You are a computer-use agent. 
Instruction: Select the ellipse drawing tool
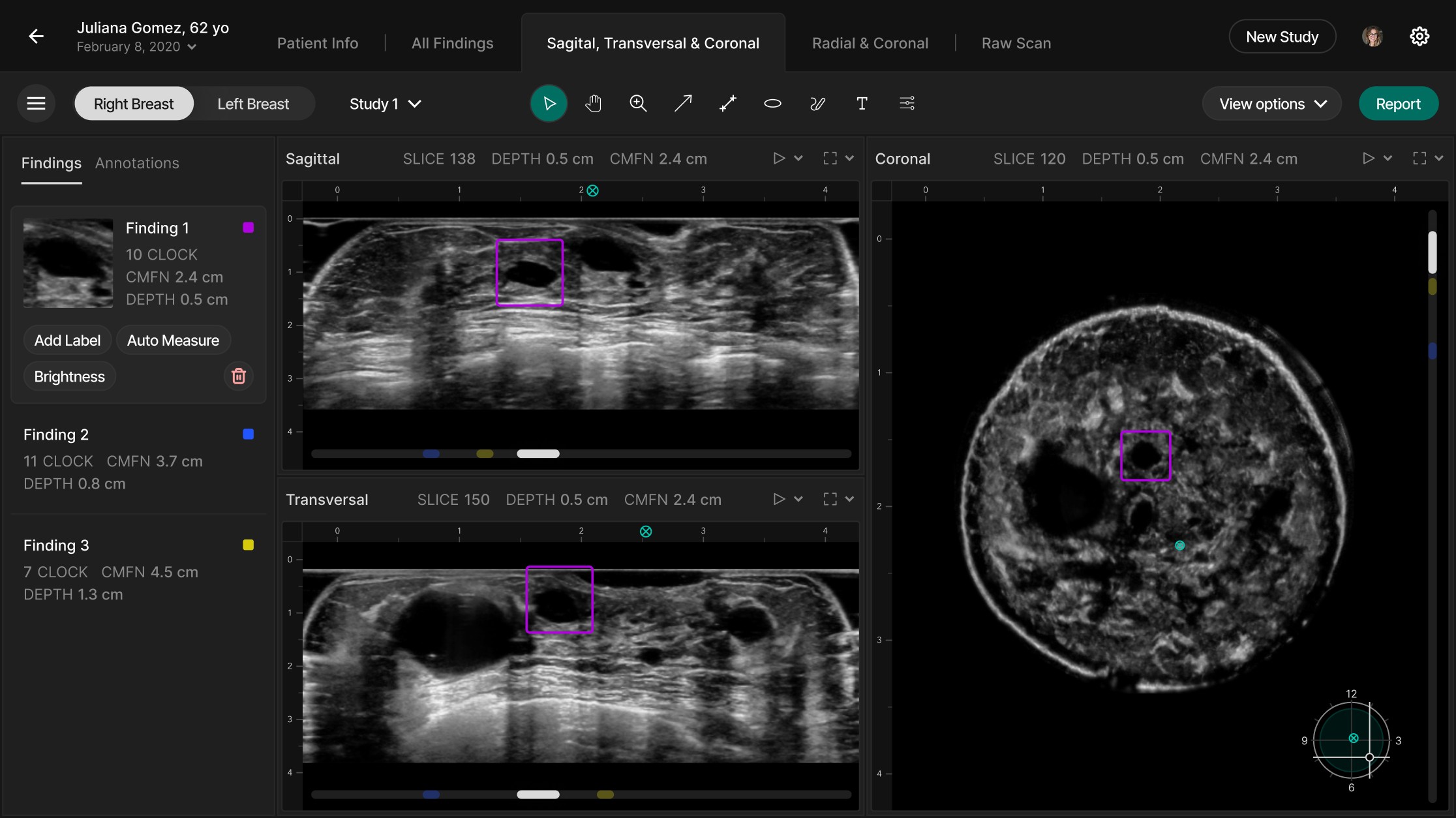[772, 104]
